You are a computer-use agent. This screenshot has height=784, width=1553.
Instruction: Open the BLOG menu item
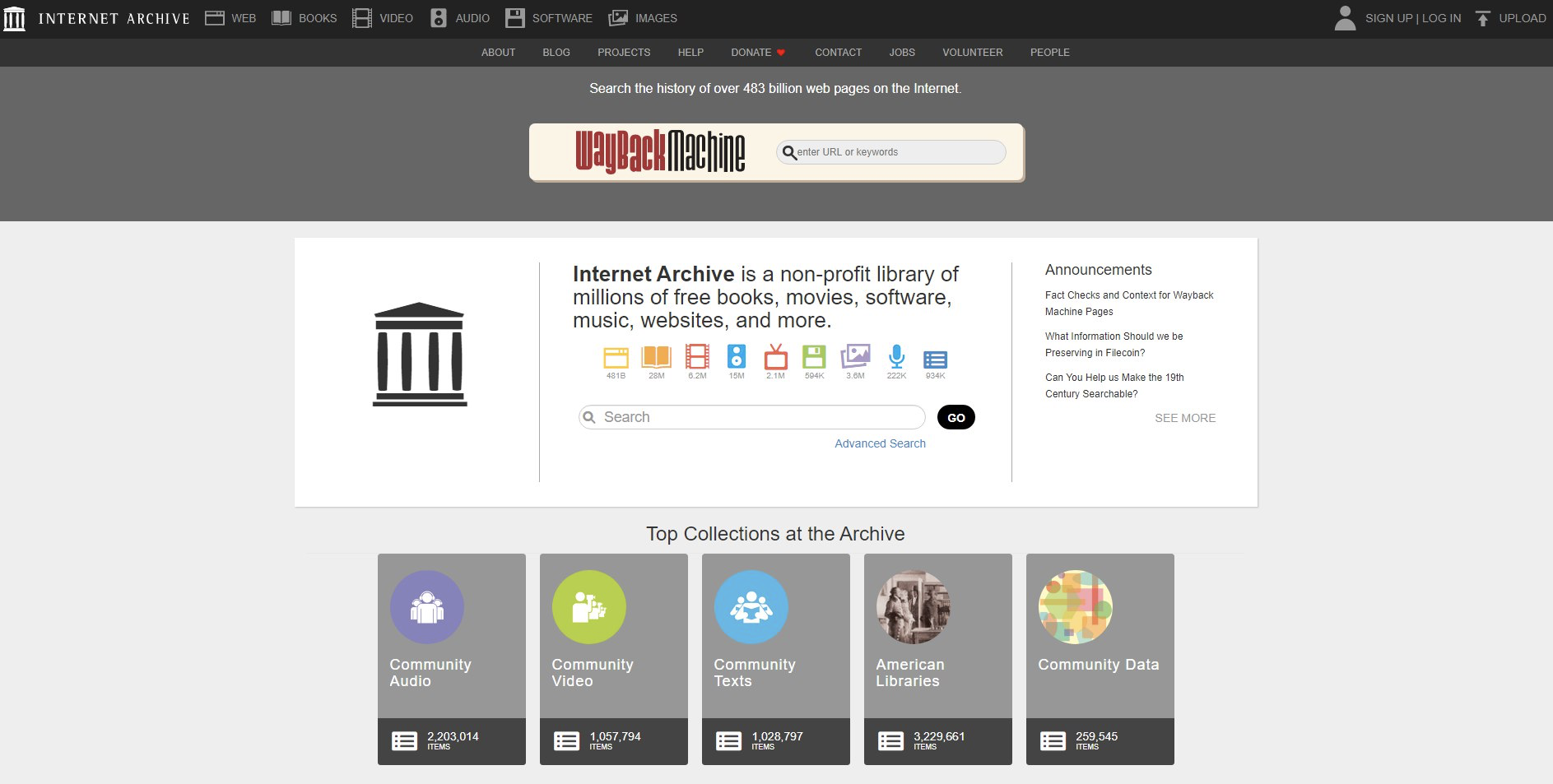[556, 52]
